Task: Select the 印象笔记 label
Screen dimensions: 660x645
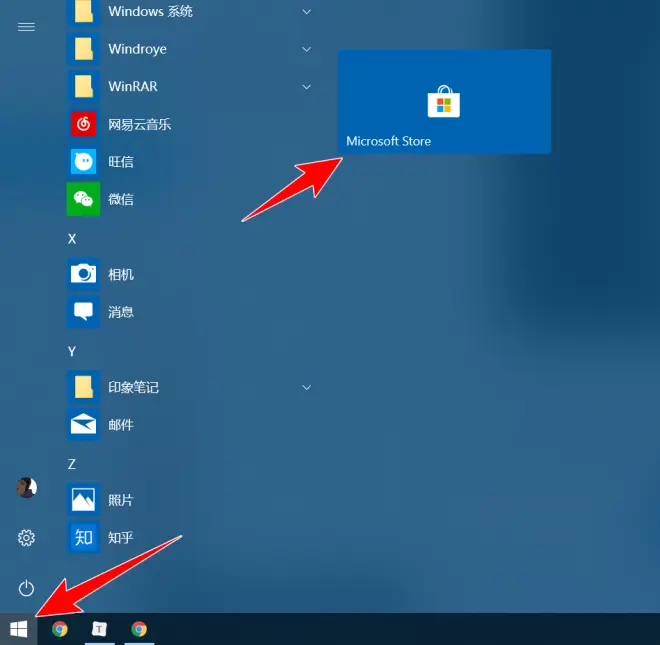Action: pyautogui.click(x=133, y=387)
